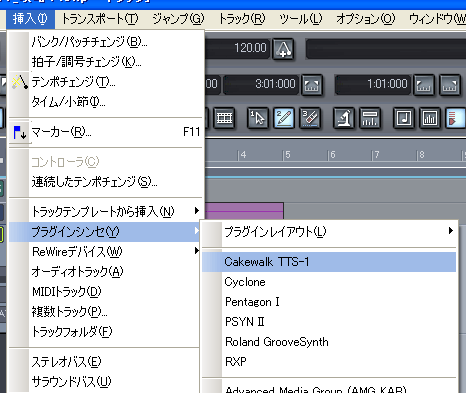Viewport: 466px width, 393px height.
Task: Click the bar graph meter icon
Action: tap(430, 118)
